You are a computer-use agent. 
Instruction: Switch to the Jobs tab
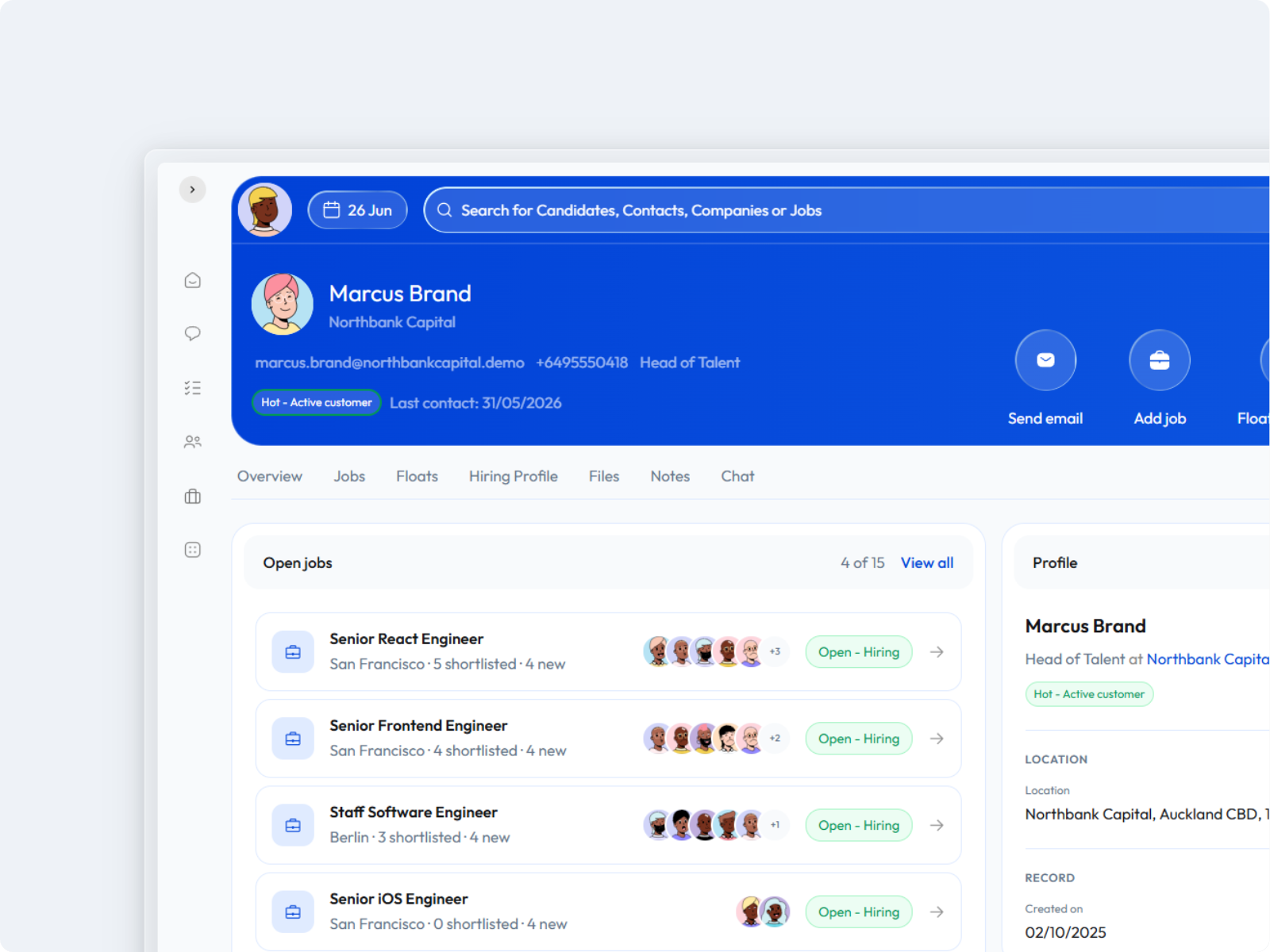pos(349,476)
